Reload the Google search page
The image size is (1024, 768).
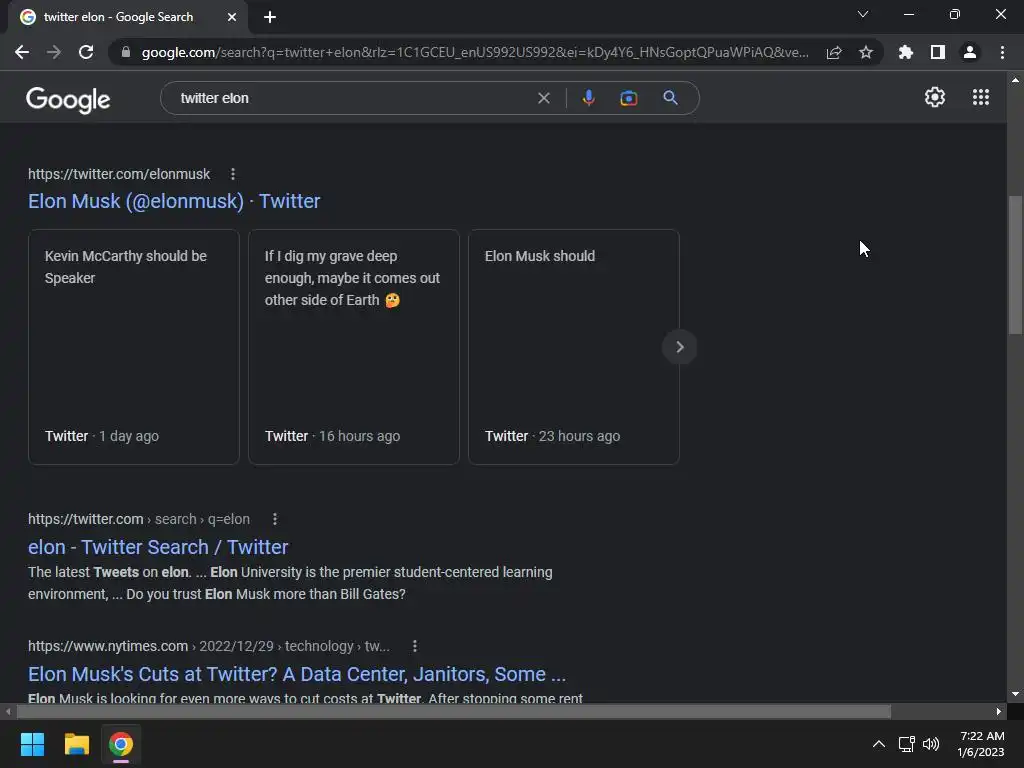click(86, 52)
